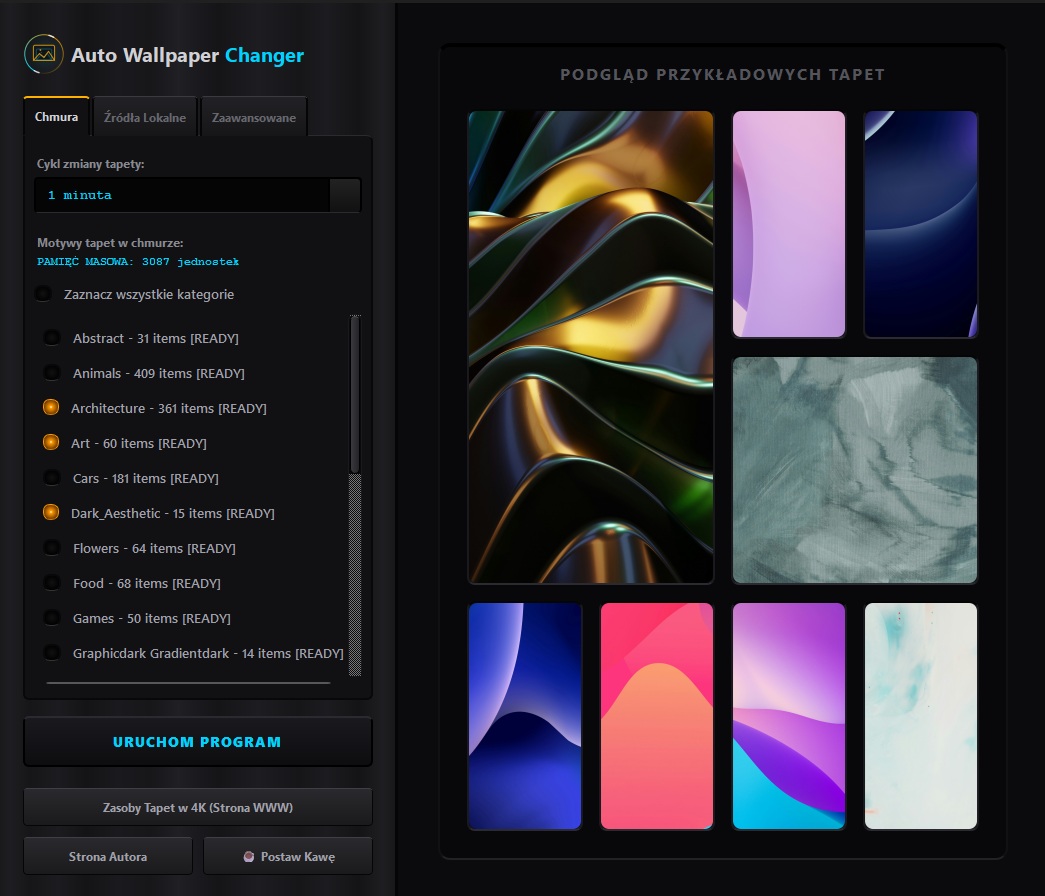Click the dropdown arrow next to 1 minuta

click(x=346, y=195)
